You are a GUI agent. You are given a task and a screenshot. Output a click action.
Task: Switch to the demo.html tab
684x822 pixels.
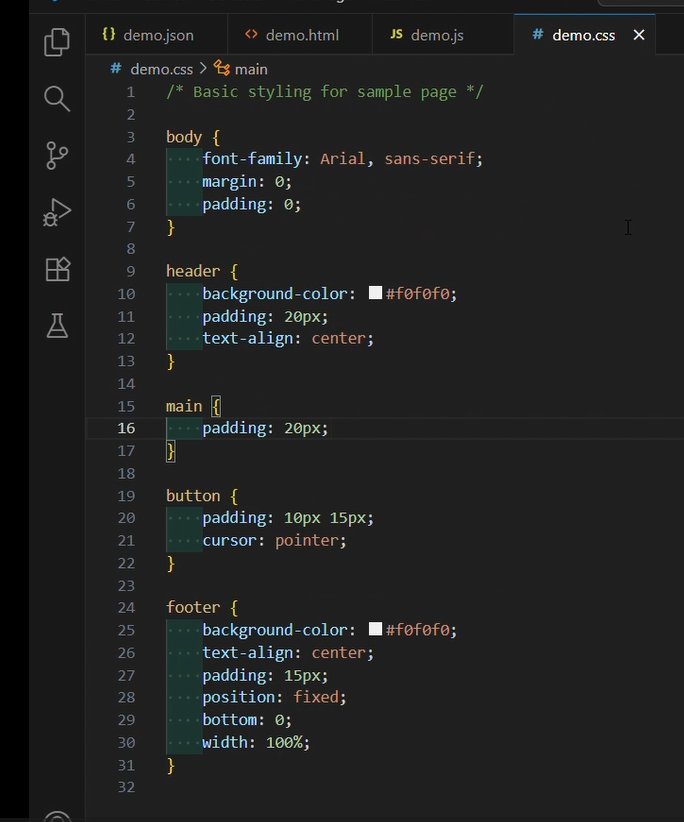pos(301,35)
